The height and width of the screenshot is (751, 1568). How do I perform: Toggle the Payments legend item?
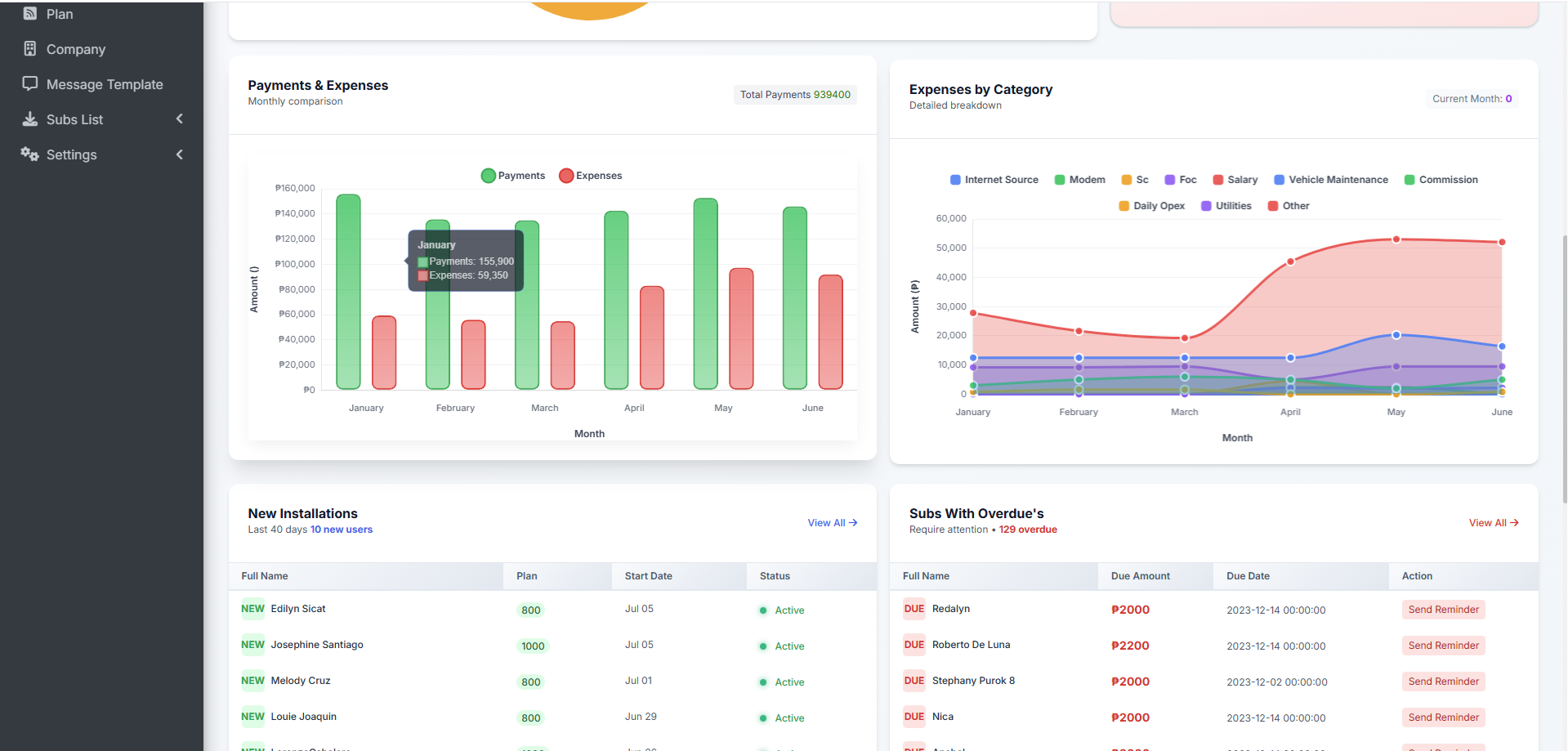[513, 176]
